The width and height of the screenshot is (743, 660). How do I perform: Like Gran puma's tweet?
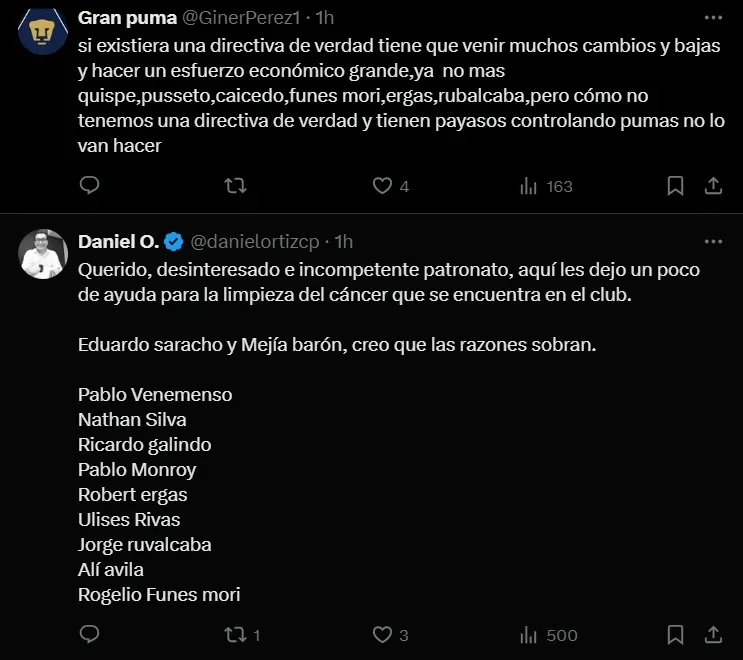[x=381, y=186]
